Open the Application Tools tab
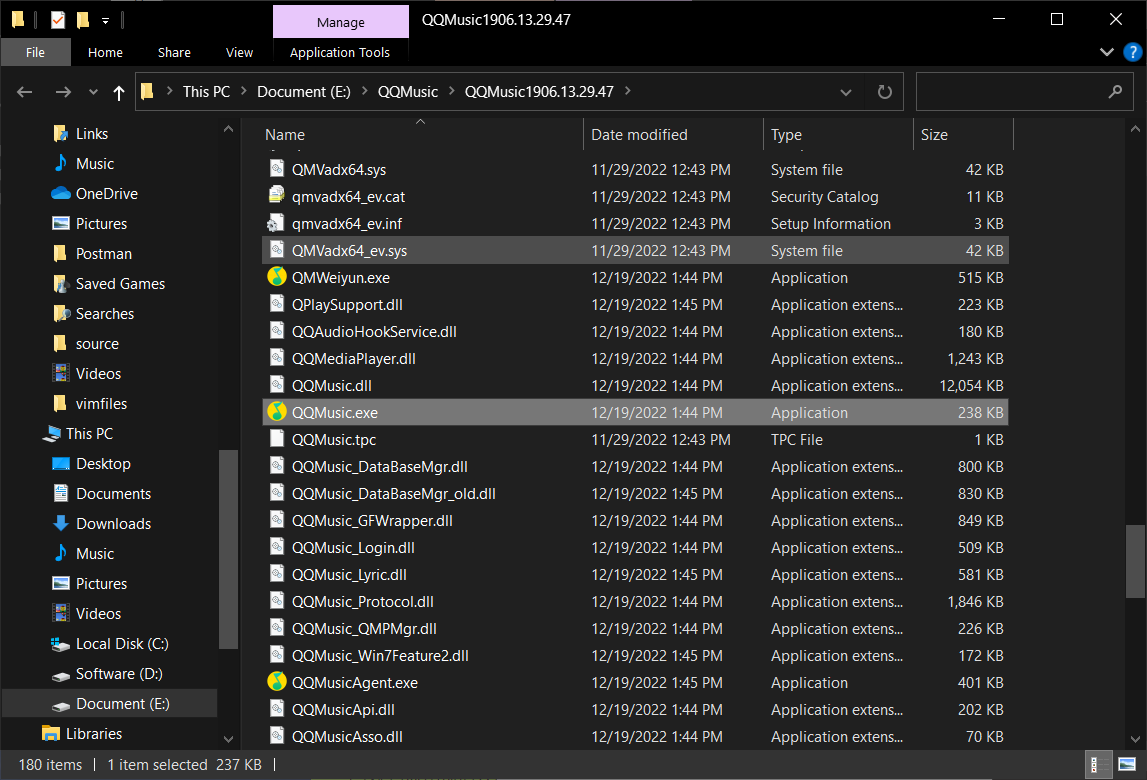The width and height of the screenshot is (1147, 780). click(x=339, y=52)
